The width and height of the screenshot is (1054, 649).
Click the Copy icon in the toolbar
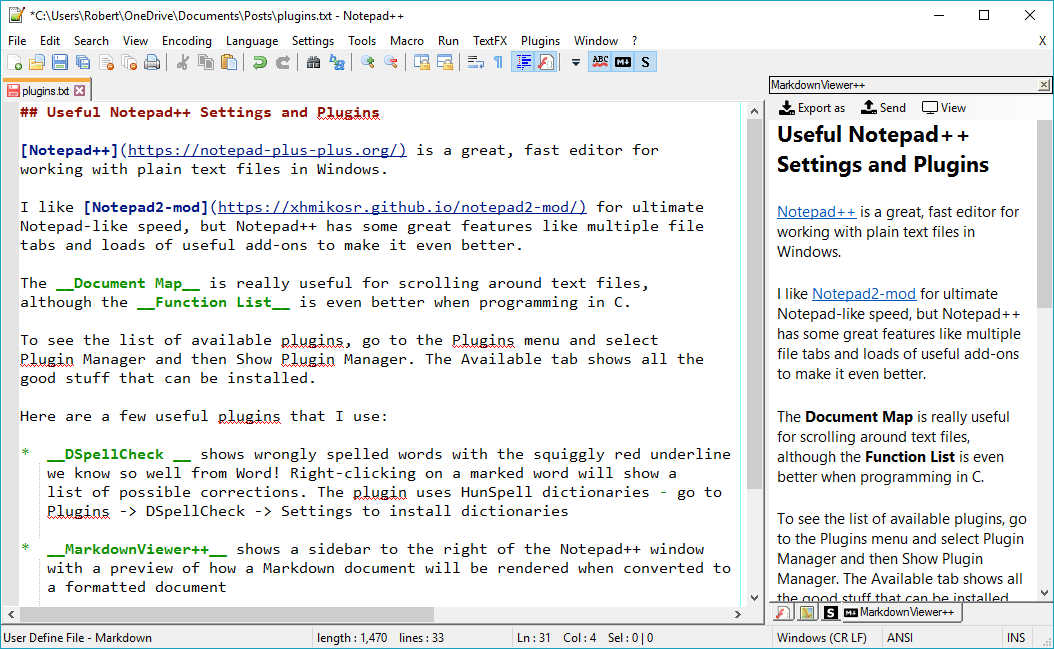pyautogui.click(x=206, y=63)
